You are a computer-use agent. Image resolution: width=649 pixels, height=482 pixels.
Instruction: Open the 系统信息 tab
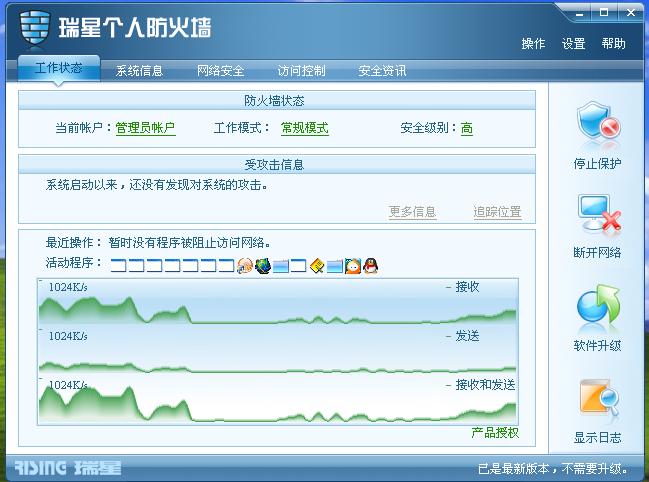pos(139,71)
